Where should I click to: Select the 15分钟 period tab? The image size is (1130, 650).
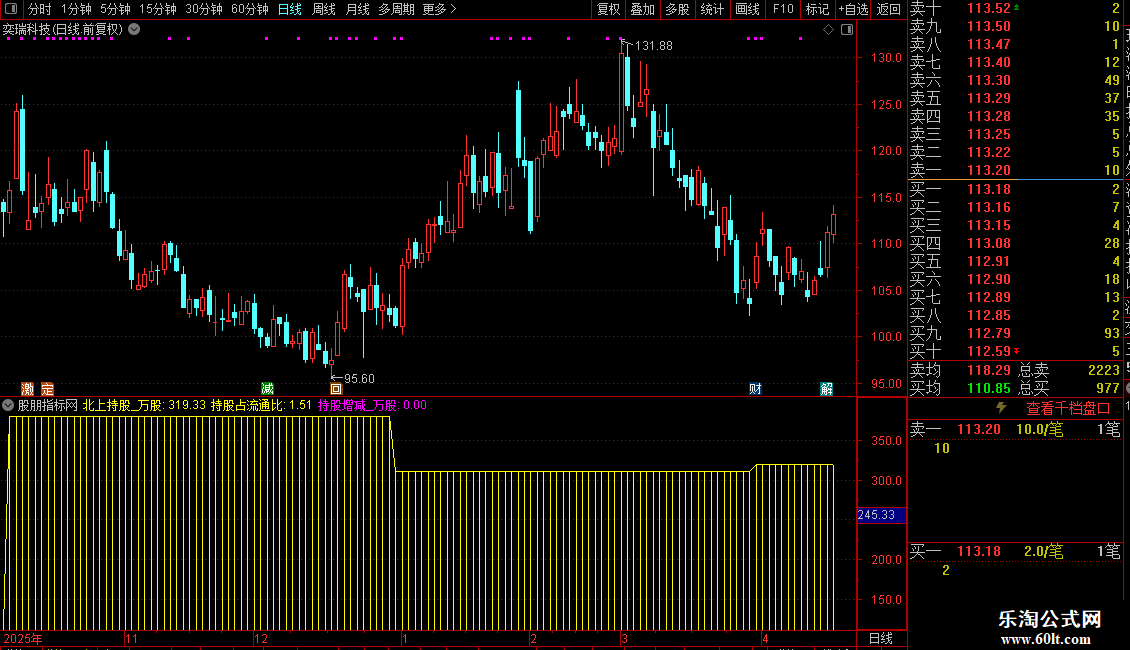tap(158, 9)
